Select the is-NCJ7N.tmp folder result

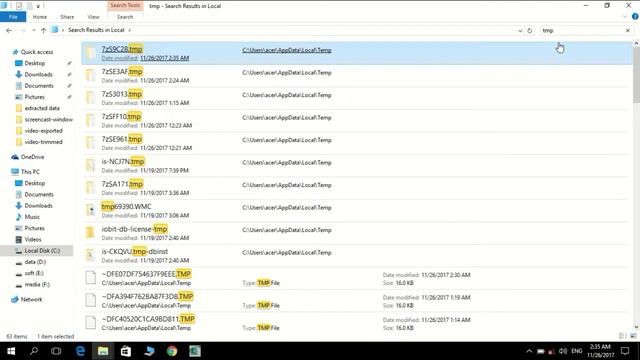pyautogui.click(x=356, y=166)
